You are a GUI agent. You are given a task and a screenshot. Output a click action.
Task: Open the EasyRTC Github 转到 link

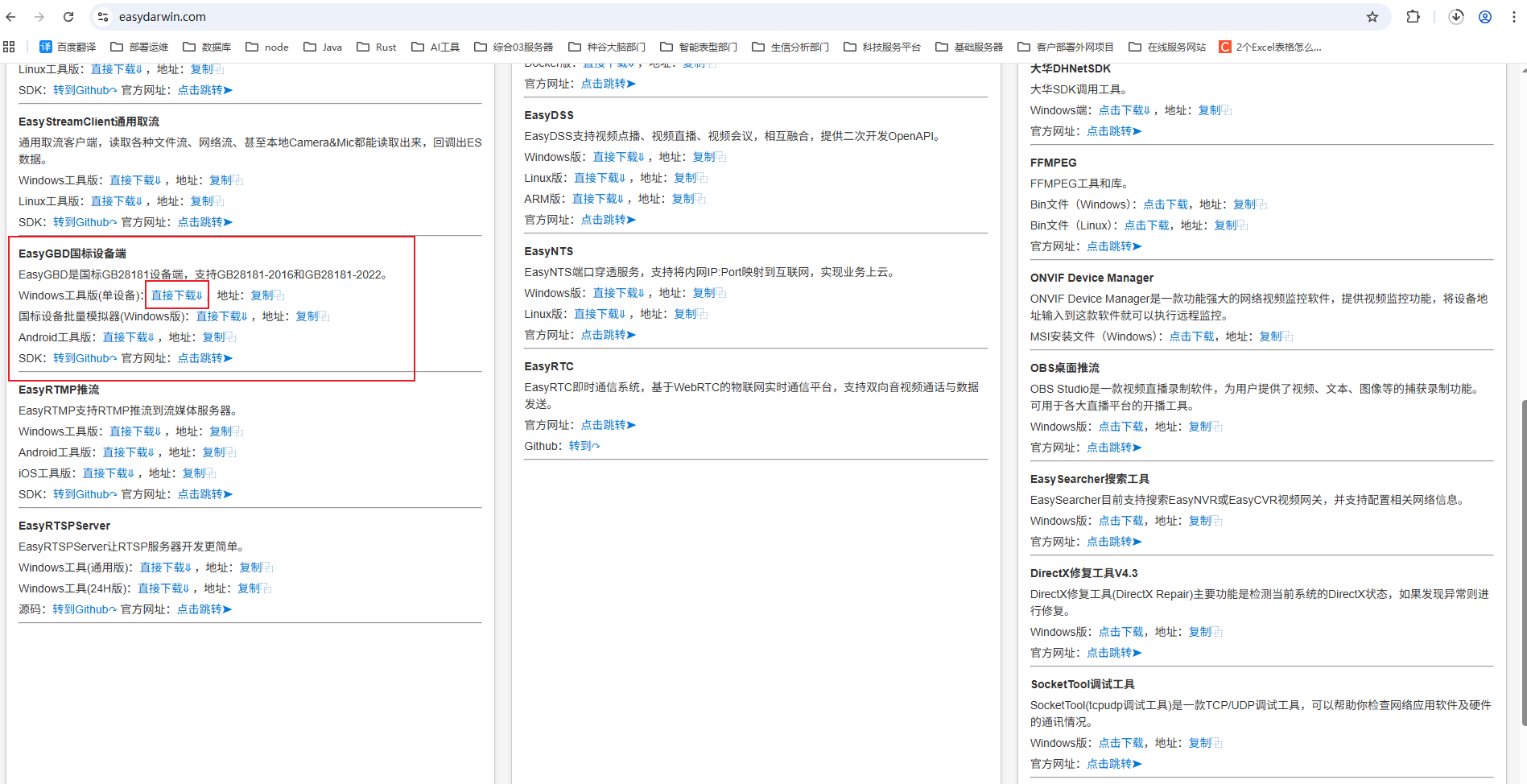584,446
